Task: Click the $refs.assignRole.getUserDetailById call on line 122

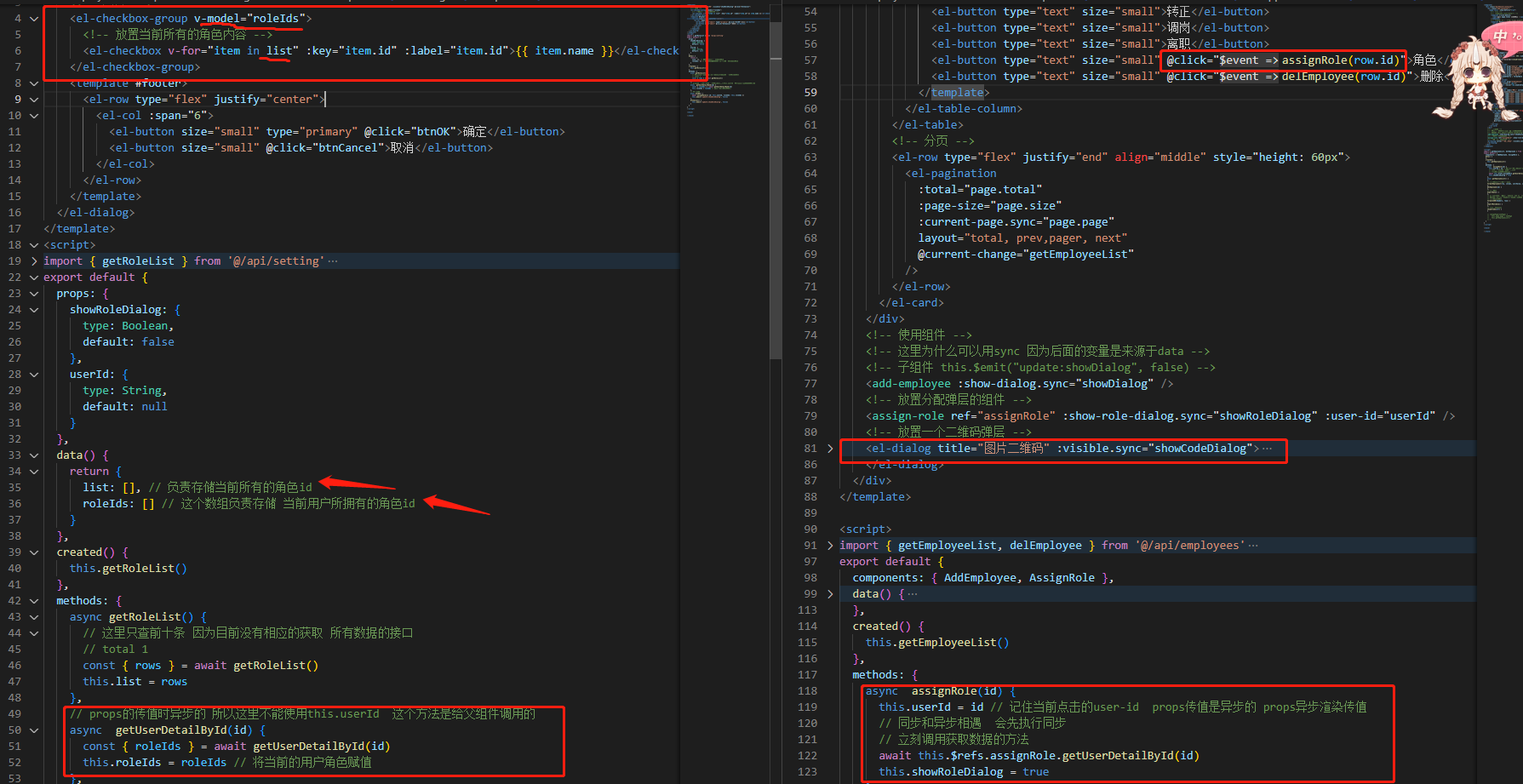Action: tap(1058, 756)
